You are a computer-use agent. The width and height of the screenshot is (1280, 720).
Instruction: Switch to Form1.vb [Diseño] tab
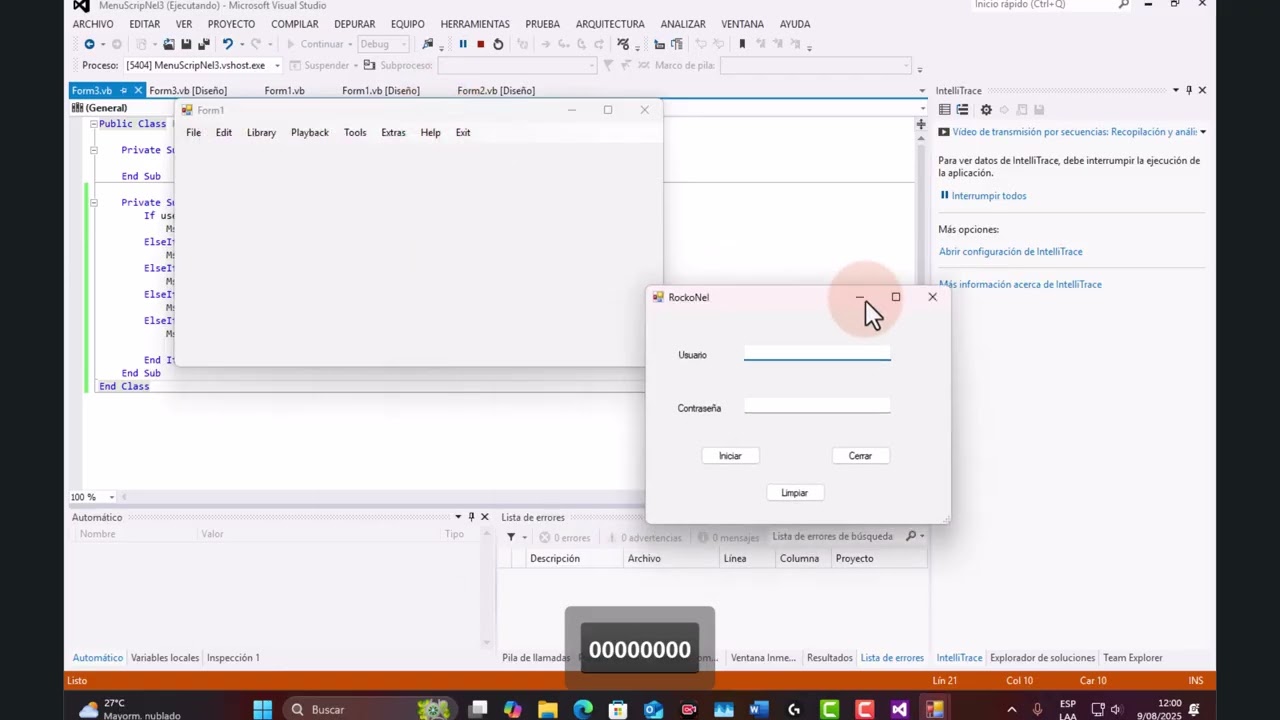point(381,91)
